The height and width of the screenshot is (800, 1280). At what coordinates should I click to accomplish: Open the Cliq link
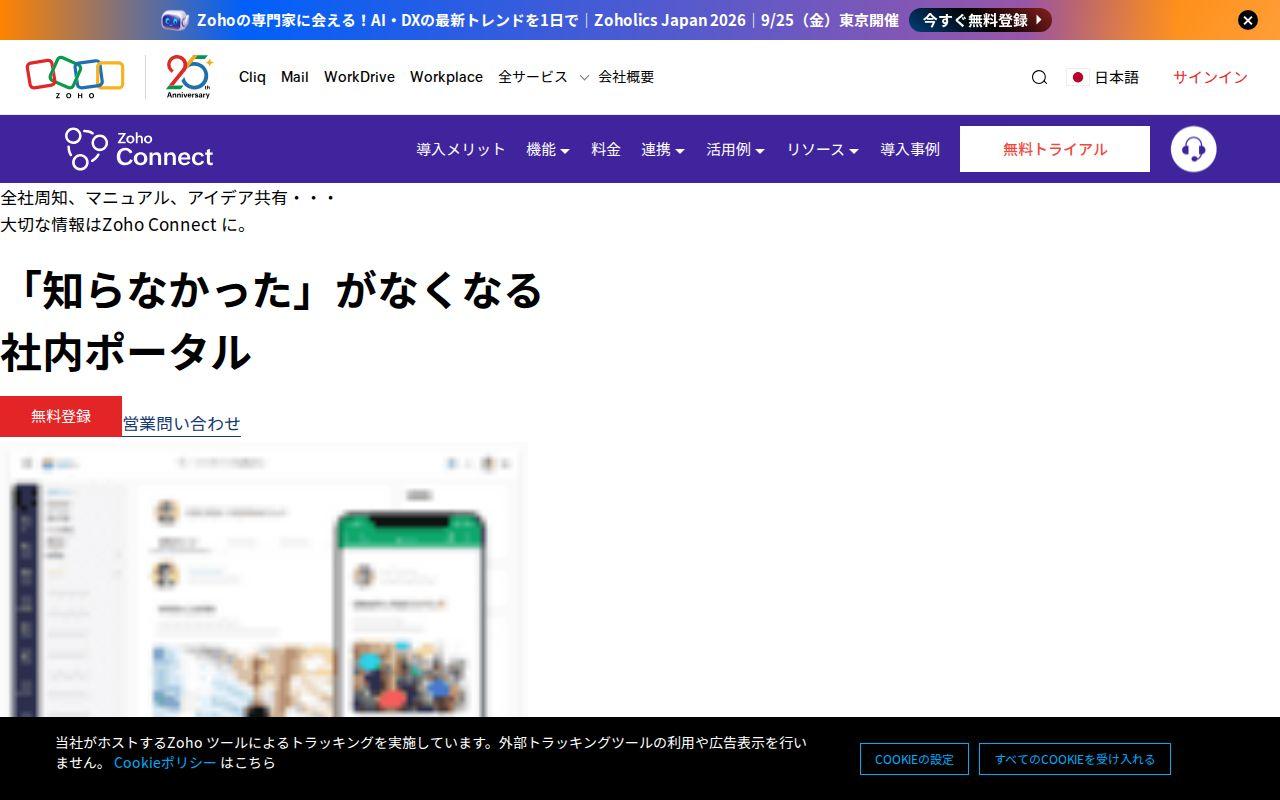[252, 77]
